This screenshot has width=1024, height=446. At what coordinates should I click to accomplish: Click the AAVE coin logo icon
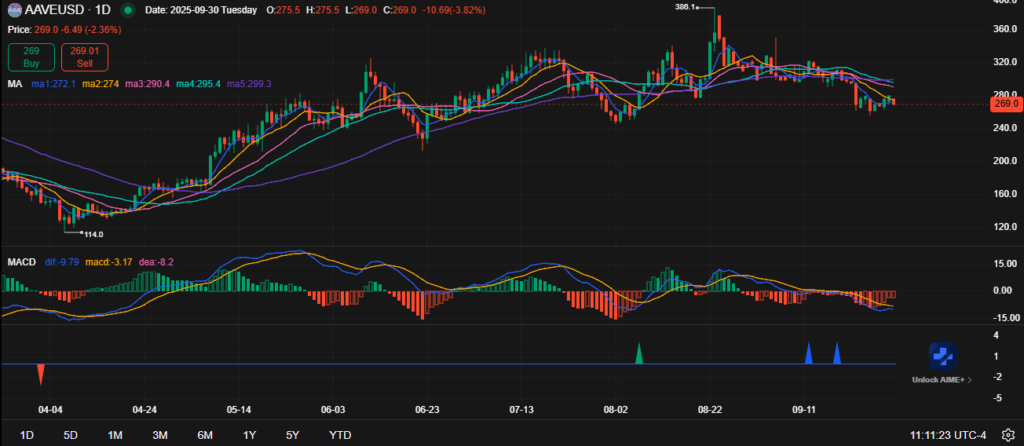[x=14, y=9]
